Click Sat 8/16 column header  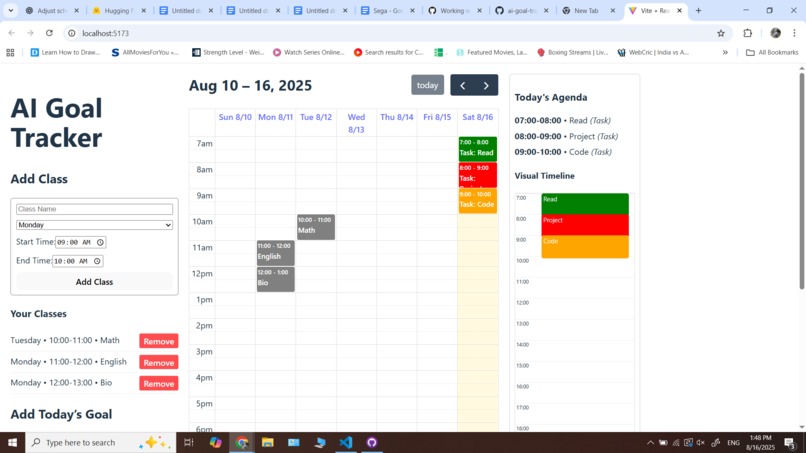(478, 117)
